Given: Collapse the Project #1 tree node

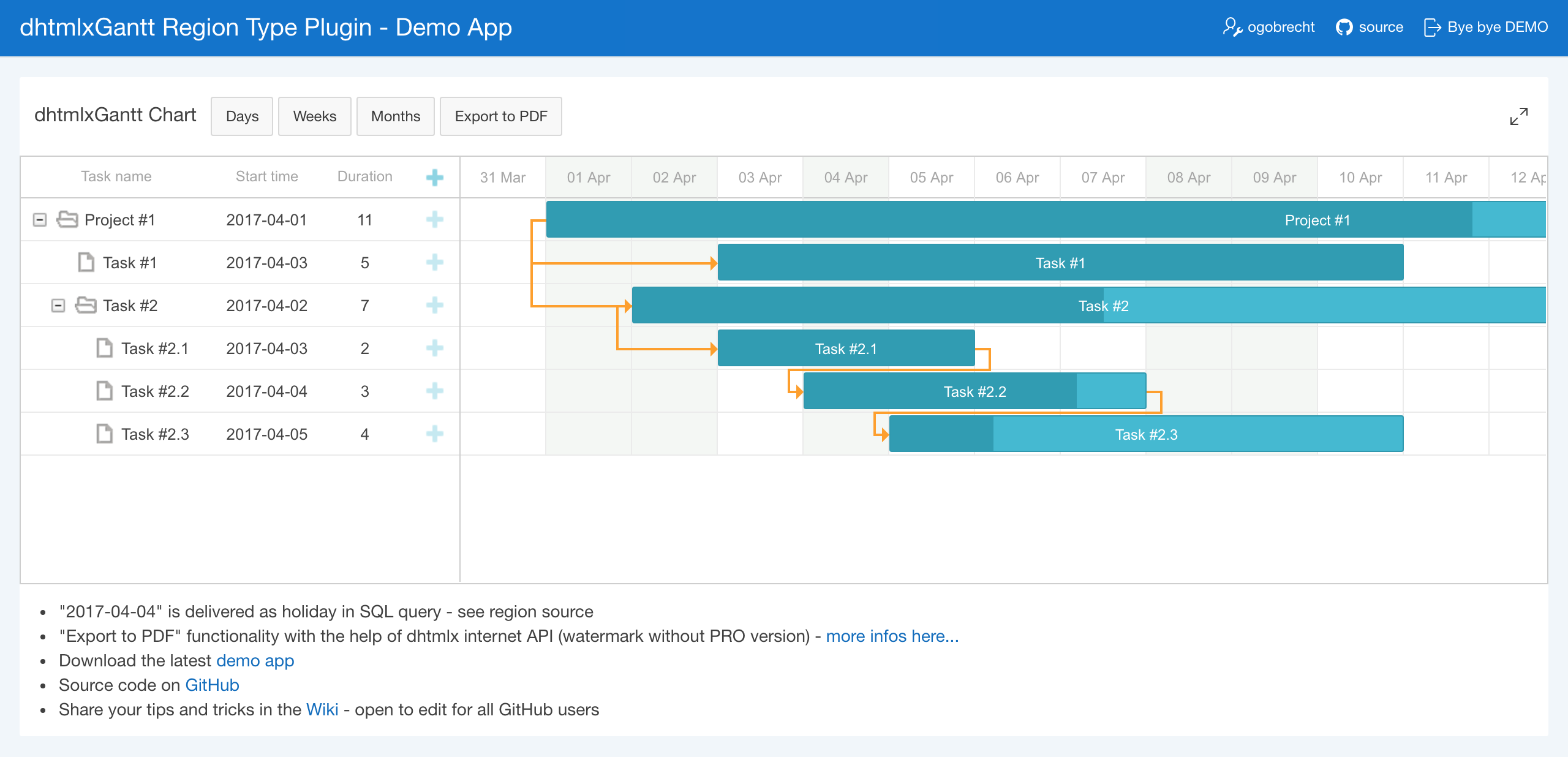Looking at the screenshot, I should click(40, 220).
